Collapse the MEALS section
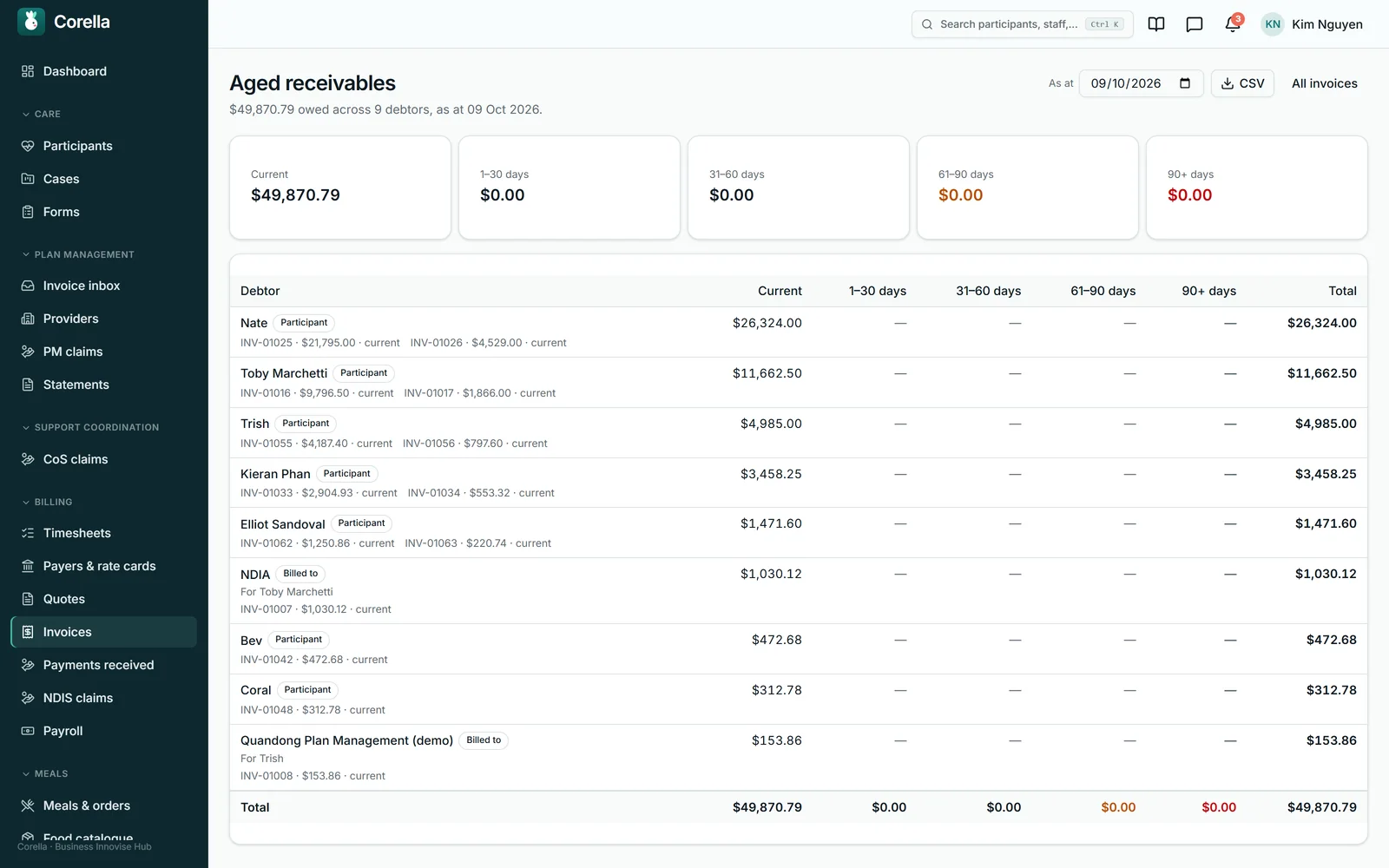1389x868 pixels. tap(44, 773)
